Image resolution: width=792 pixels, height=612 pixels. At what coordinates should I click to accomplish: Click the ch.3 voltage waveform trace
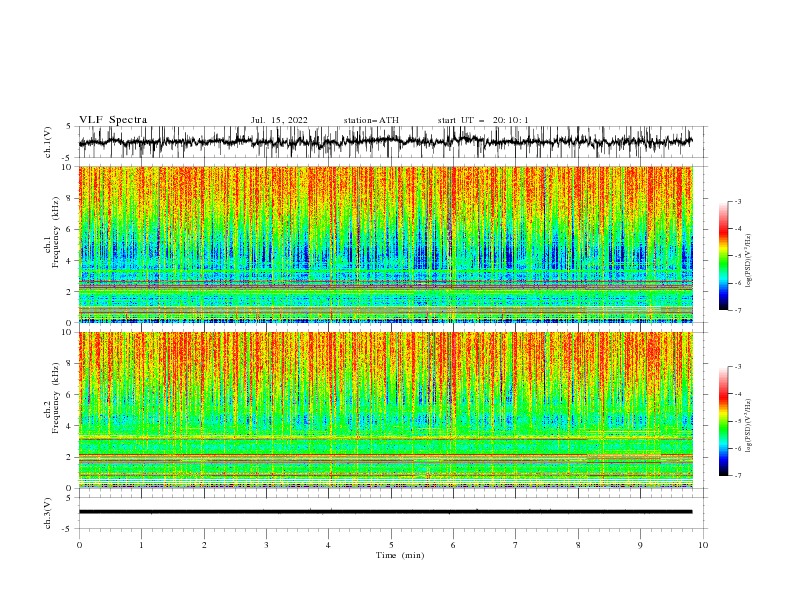385,512
